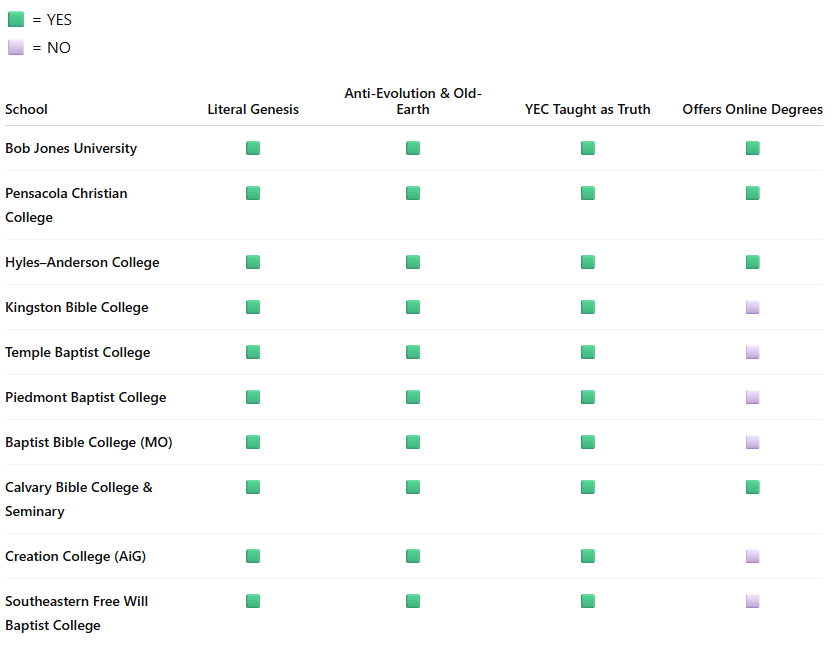Screen dimensions: 834x648
Task: Click Piedmont Baptist College Anti-Evolution green square
Action: tap(413, 397)
